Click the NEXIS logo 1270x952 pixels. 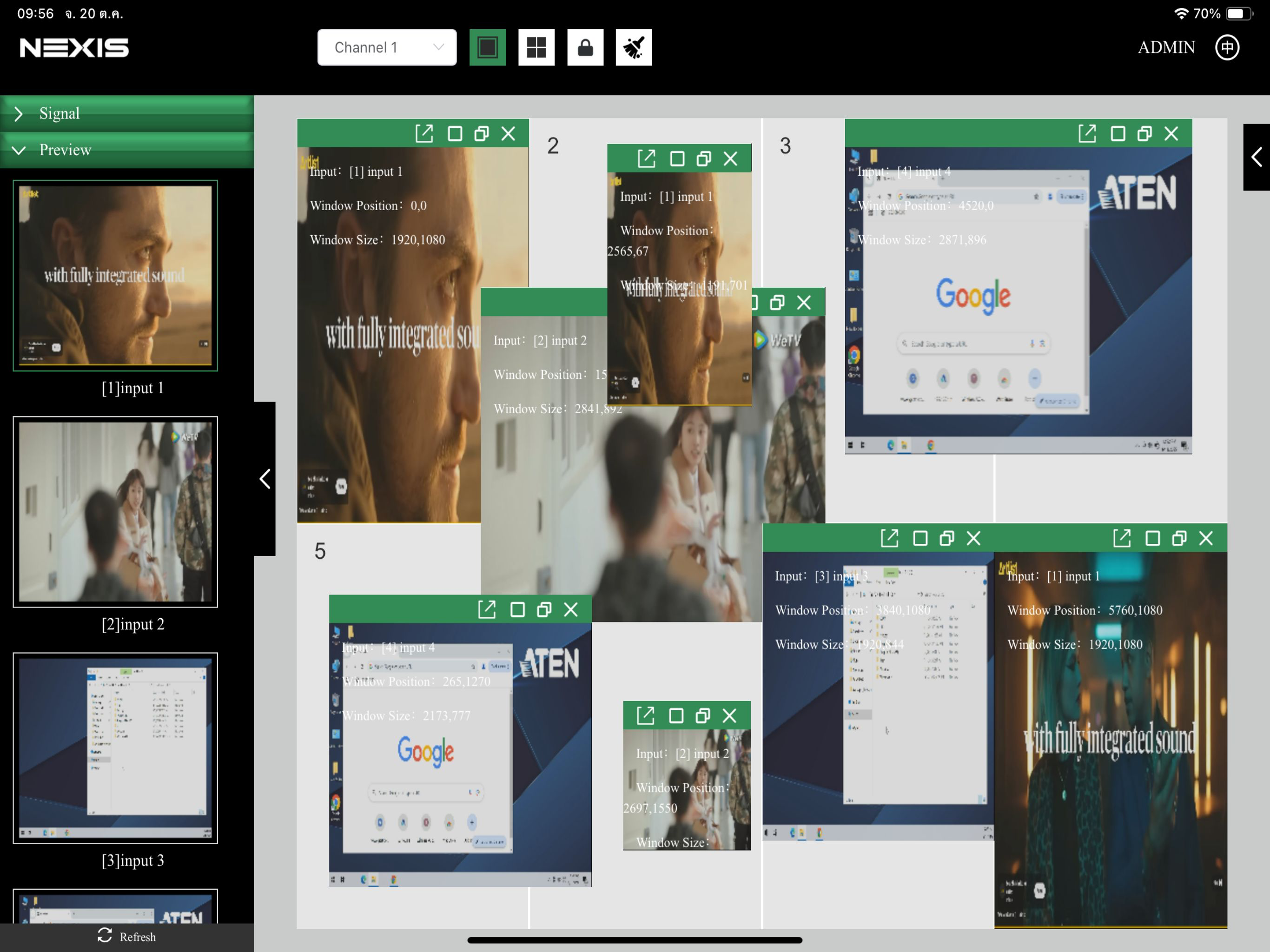pyautogui.click(x=75, y=47)
